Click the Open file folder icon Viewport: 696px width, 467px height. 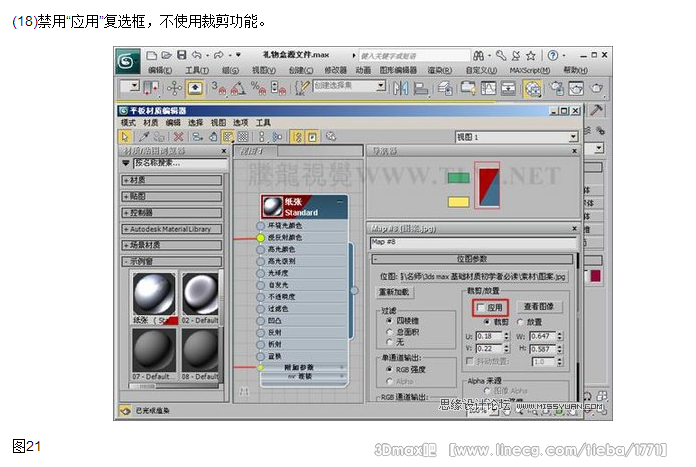point(166,55)
